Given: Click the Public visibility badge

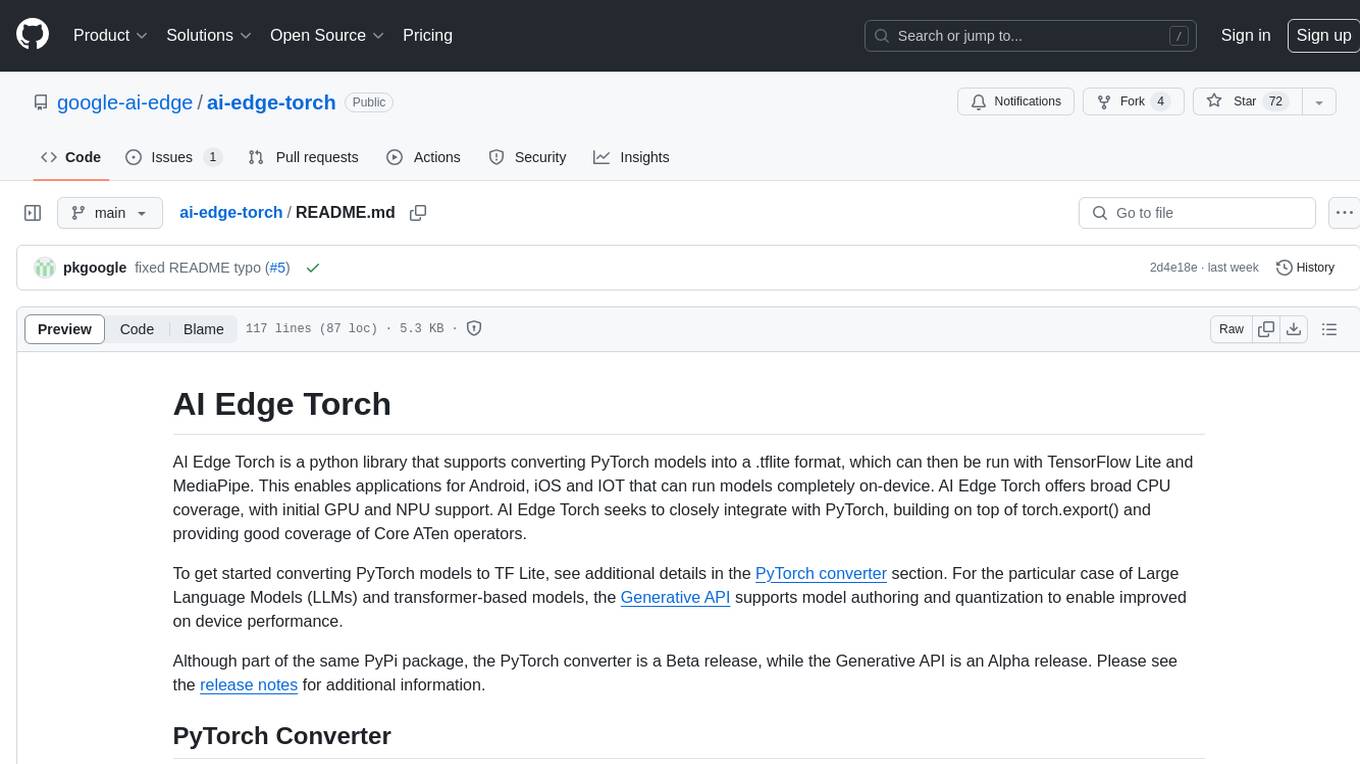Looking at the screenshot, I should [x=369, y=102].
